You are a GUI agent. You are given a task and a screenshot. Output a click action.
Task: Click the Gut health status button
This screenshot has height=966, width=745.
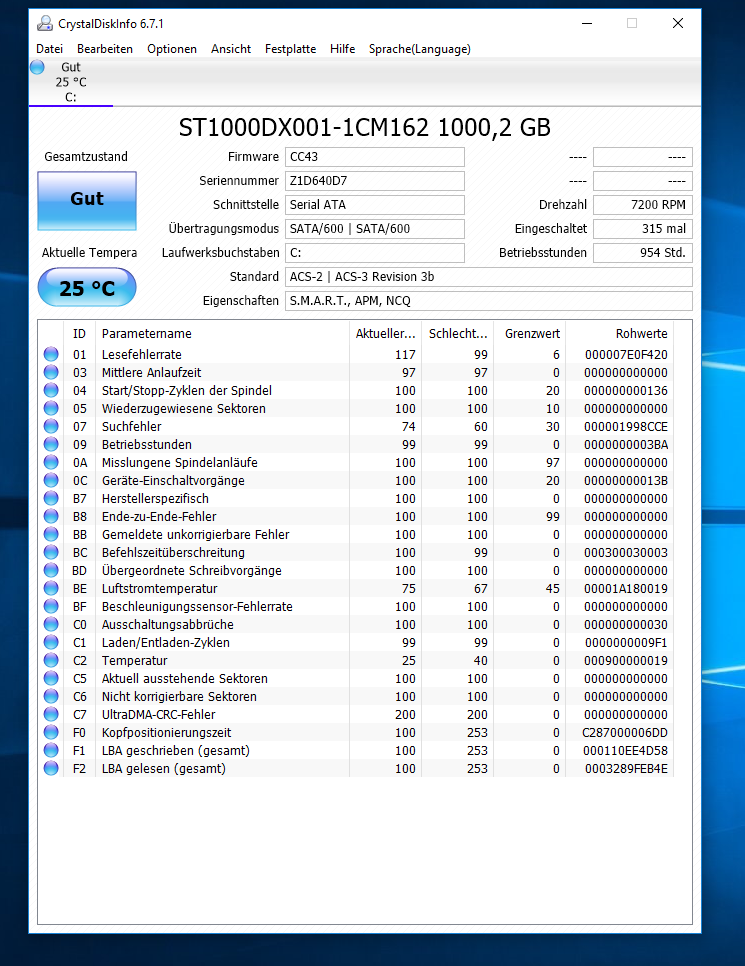point(87,200)
